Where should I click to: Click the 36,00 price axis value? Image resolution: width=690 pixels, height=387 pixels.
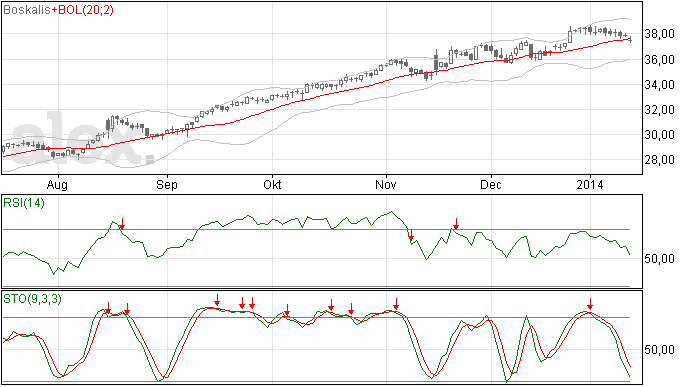point(659,59)
